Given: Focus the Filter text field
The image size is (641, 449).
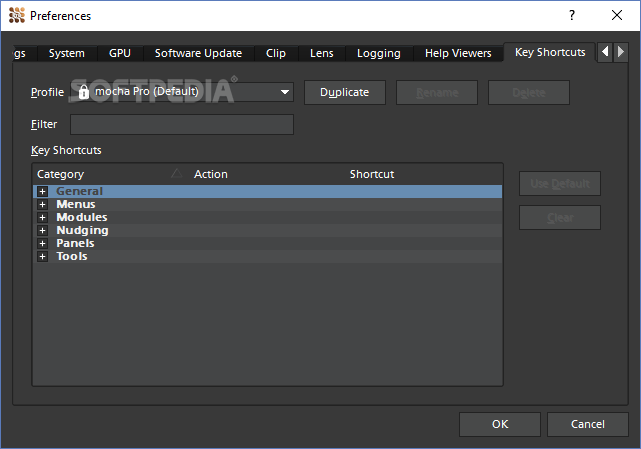Looking at the screenshot, I should pyautogui.click(x=182, y=124).
